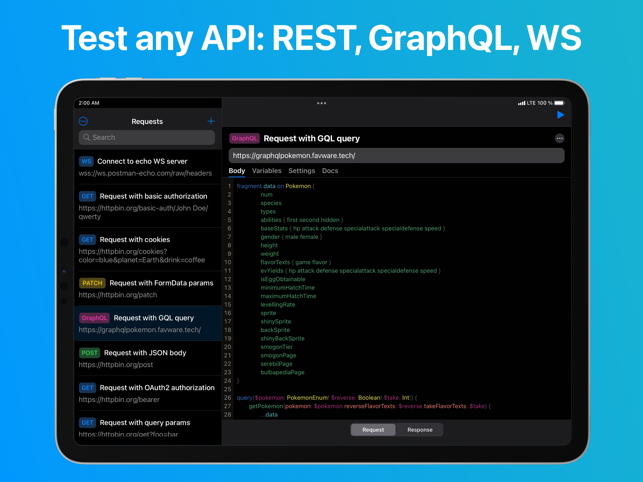Screen dimensions: 643x482
Task: Click the 'query($pokemon' code line
Action: click(x=327, y=397)
